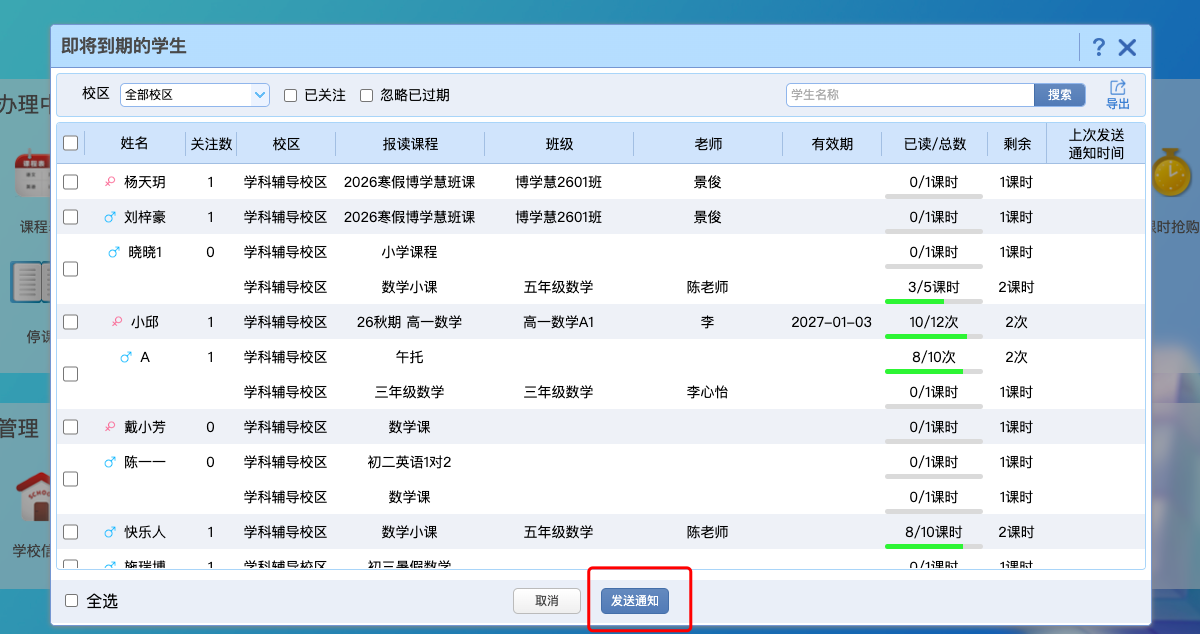Select the checkbox for 快乐人
Viewport: 1200px width, 634px height.
tap(71, 532)
